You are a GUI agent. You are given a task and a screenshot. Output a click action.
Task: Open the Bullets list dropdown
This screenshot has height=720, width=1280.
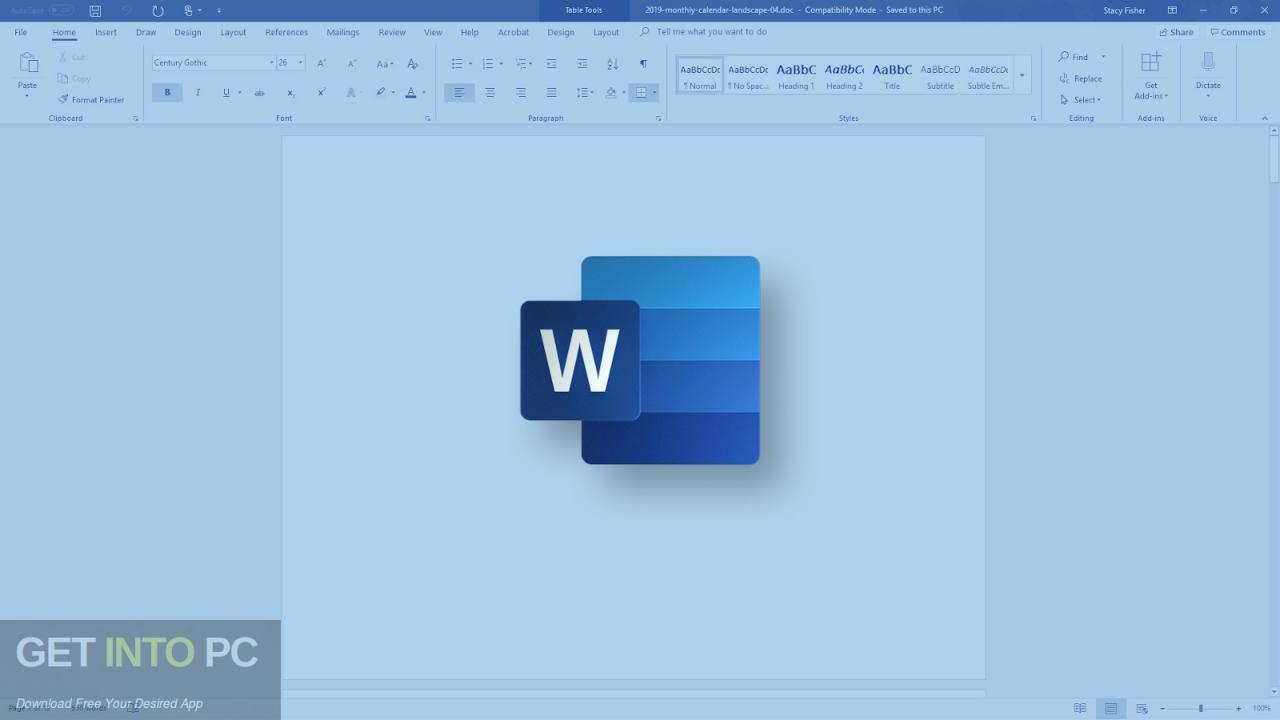tap(470, 63)
